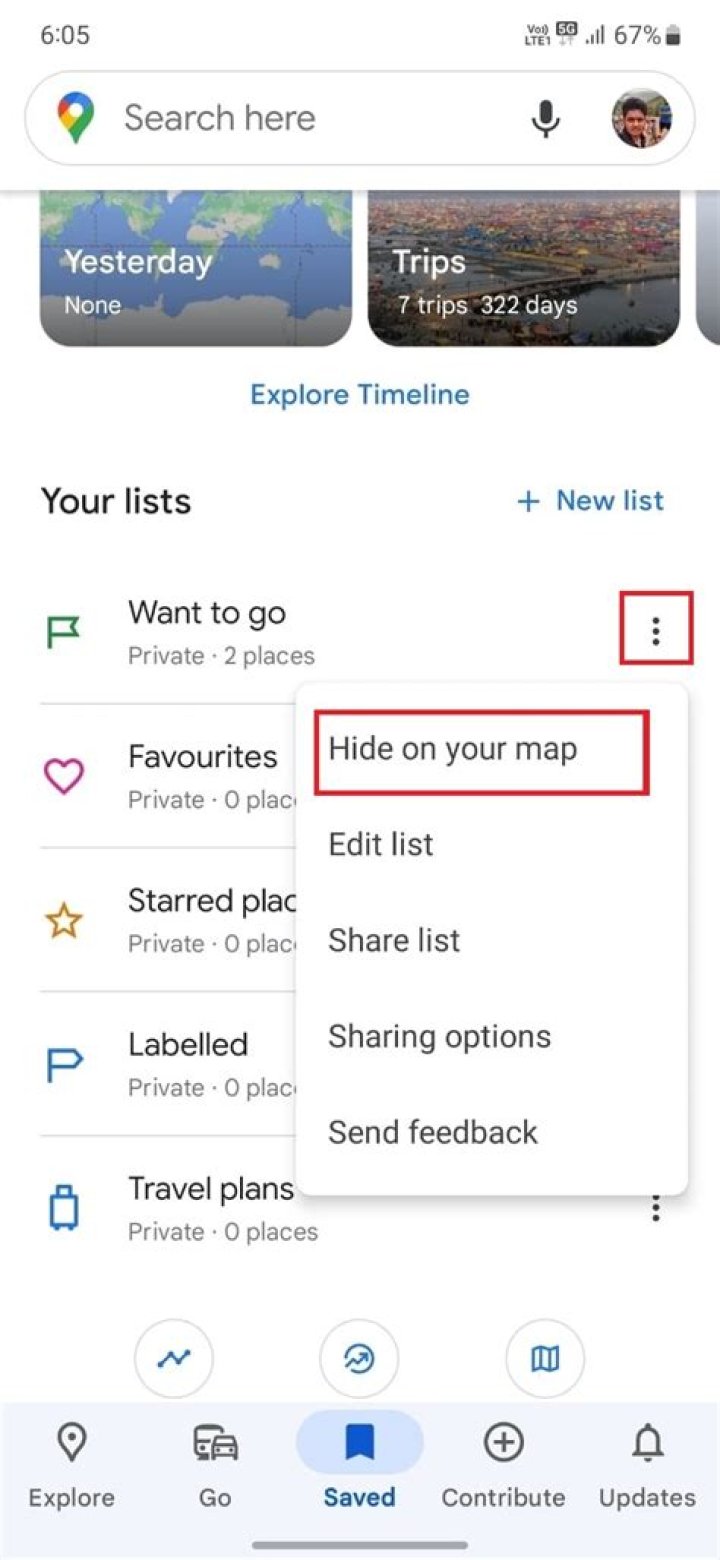Open the Travel plans overflow menu
This screenshot has height=1560, width=720.
tap(655, 1207)
